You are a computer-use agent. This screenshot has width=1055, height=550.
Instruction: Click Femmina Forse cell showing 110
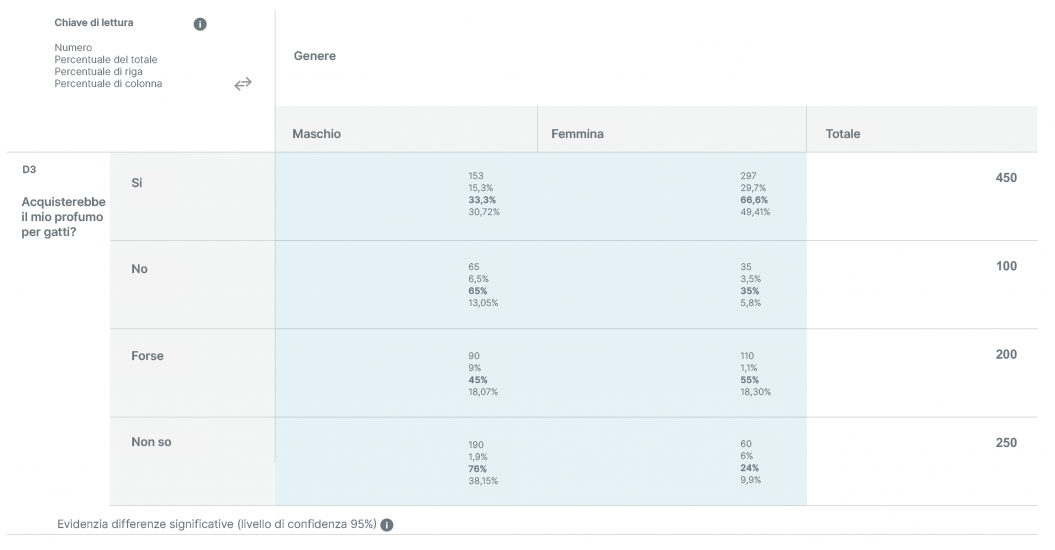pyautogui.click(x=672, y=373)
